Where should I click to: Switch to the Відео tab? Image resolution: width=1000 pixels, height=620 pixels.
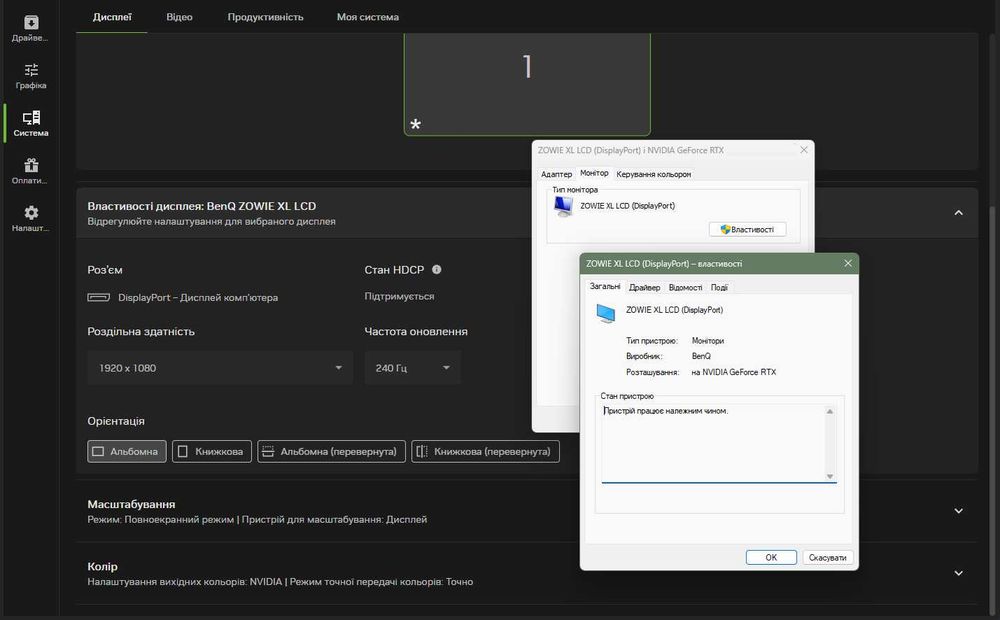pyautogui.click(x=179, y=17)
